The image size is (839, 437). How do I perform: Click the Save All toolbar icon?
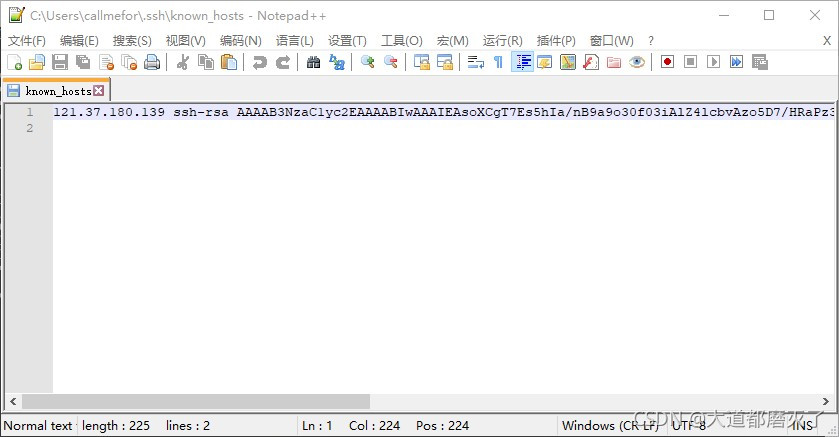pos(83,63)
